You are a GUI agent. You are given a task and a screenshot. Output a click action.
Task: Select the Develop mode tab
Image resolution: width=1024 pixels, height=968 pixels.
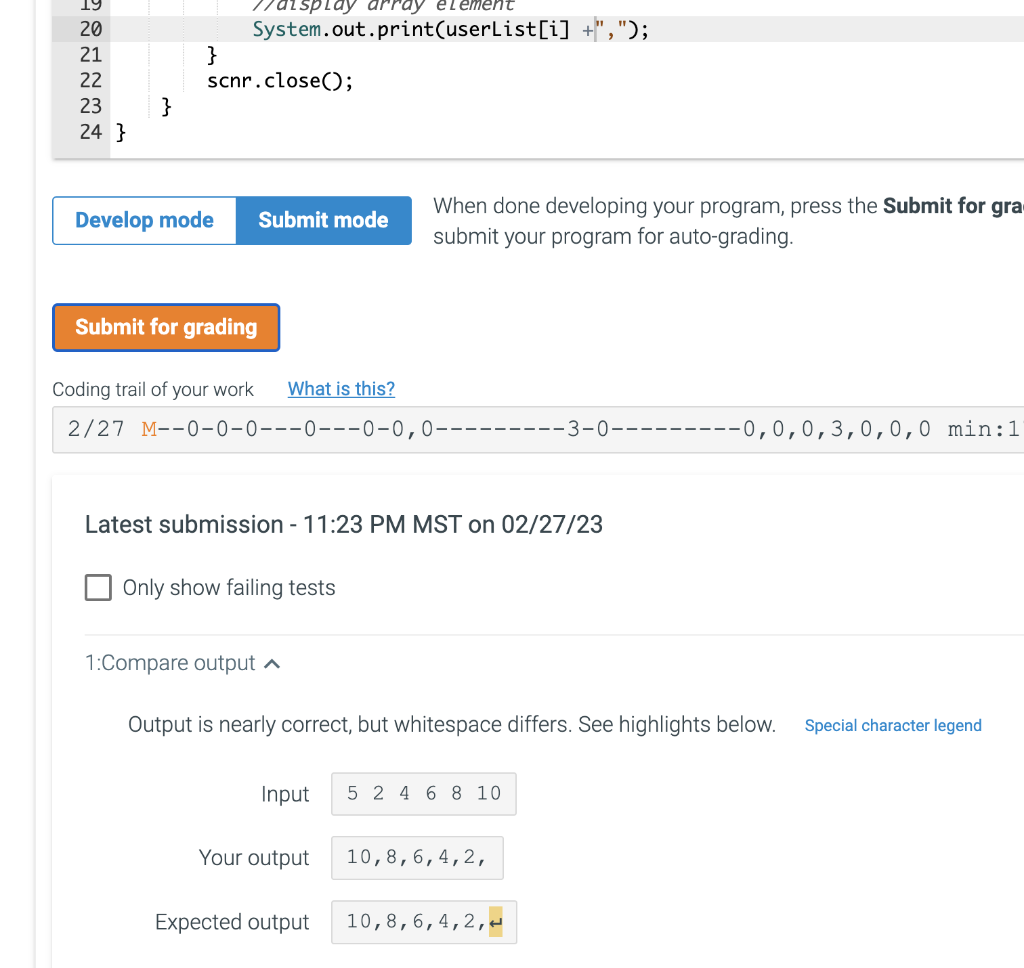pyautogui.click(x=143, y=220)
